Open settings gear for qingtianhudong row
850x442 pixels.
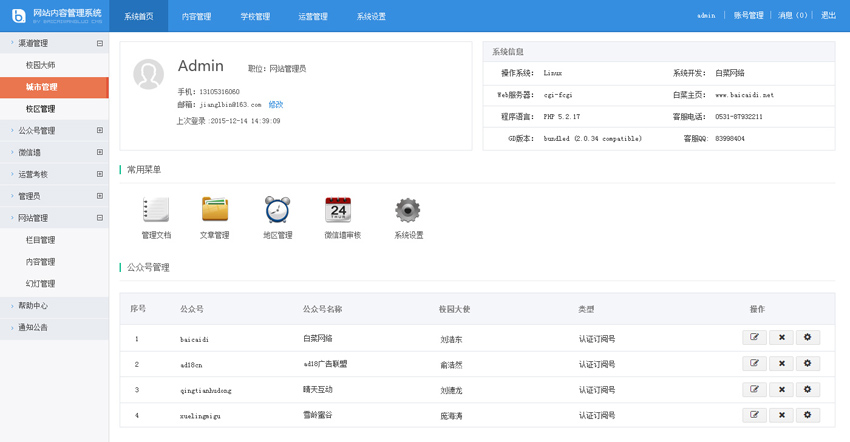808,390
